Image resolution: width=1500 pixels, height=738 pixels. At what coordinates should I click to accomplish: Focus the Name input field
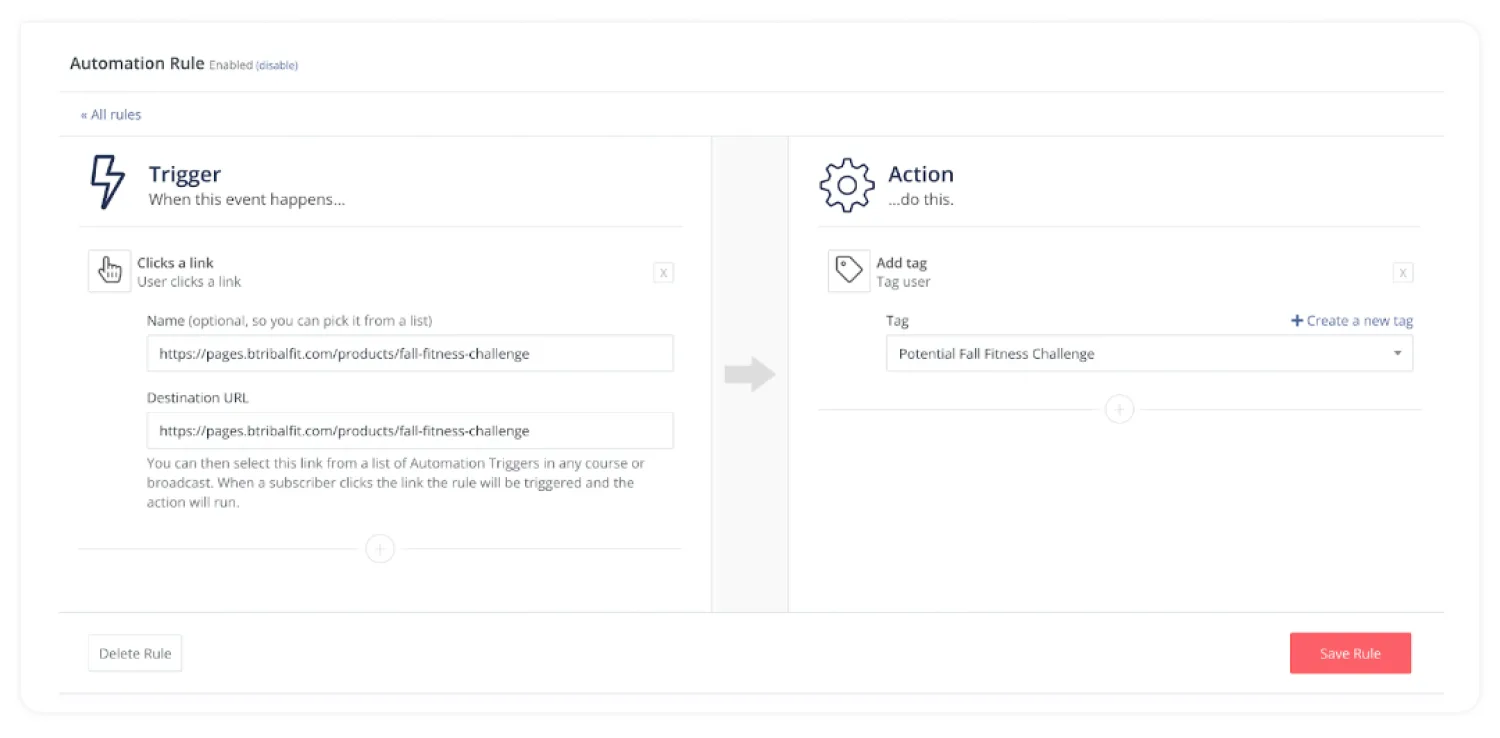tap(410, 354)
